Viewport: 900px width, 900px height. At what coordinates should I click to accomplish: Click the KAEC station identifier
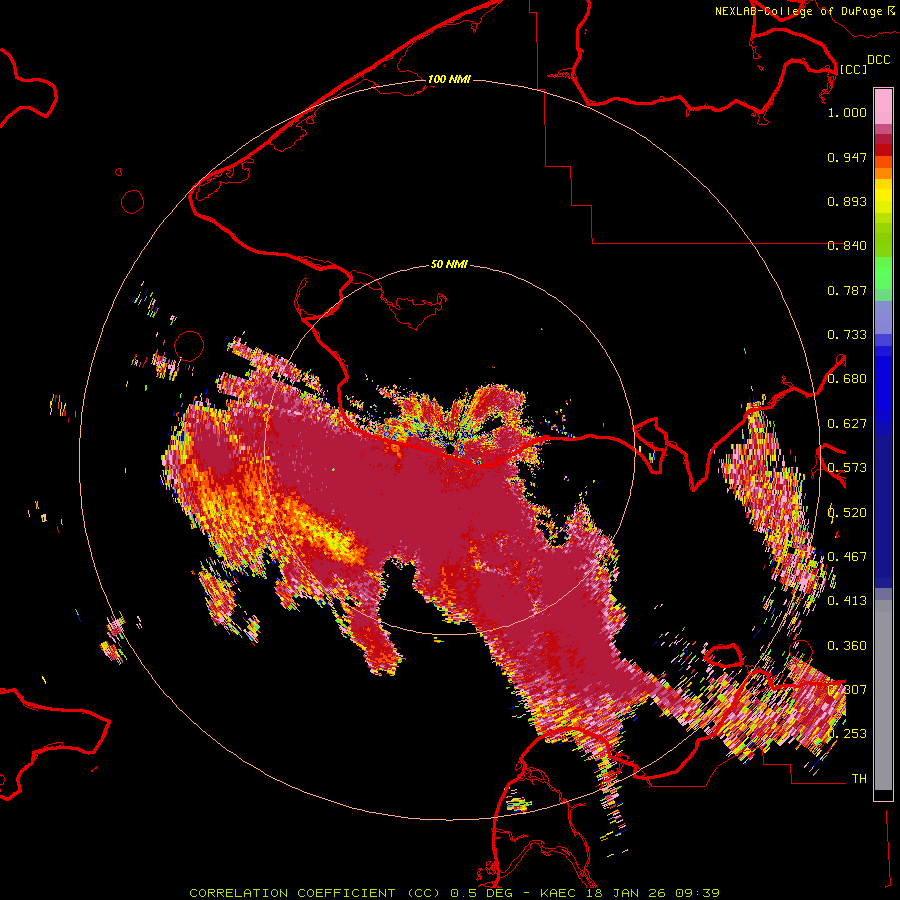pos(560,893)
